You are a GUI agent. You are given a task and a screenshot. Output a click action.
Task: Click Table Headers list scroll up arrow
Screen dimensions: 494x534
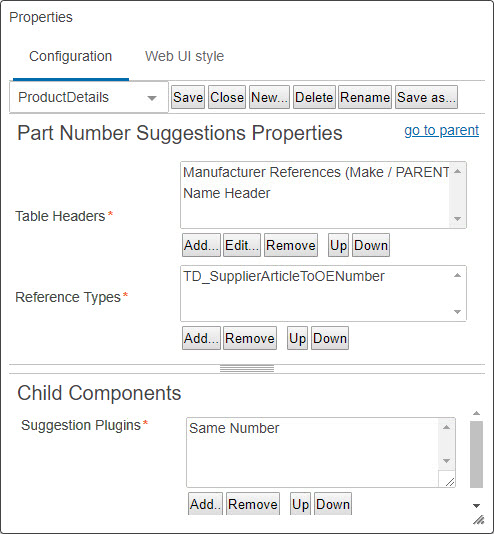[458, 171]
